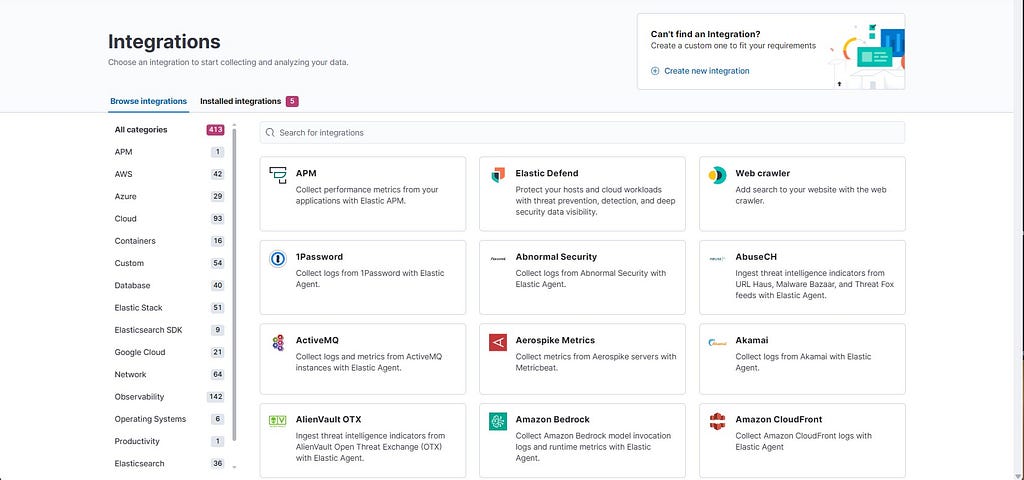1024x480 pixels.
Task: Open the Elastic Defend card title
Action: click(547, 173)
